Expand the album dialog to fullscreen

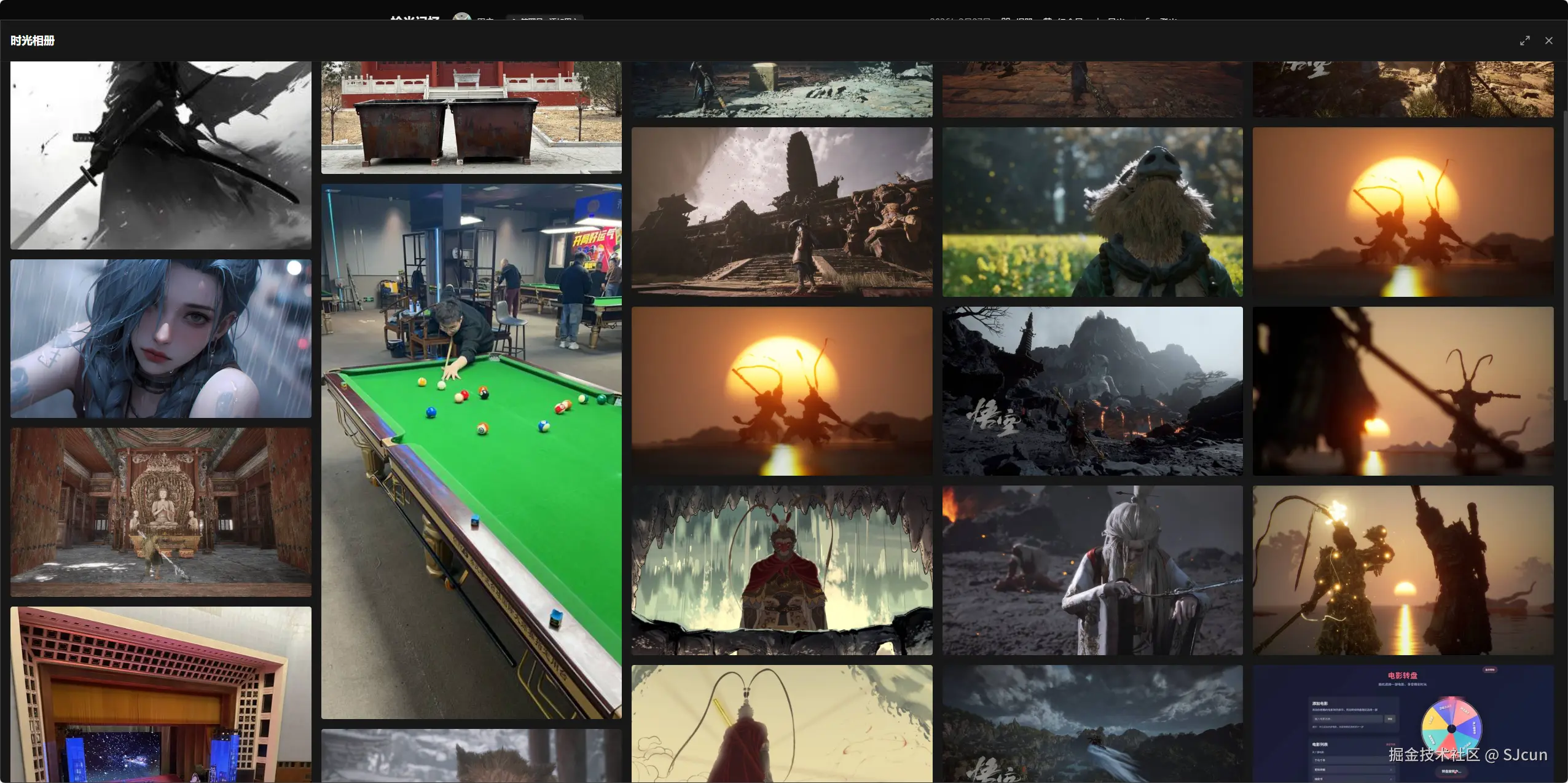click(x=1524, y=41)
